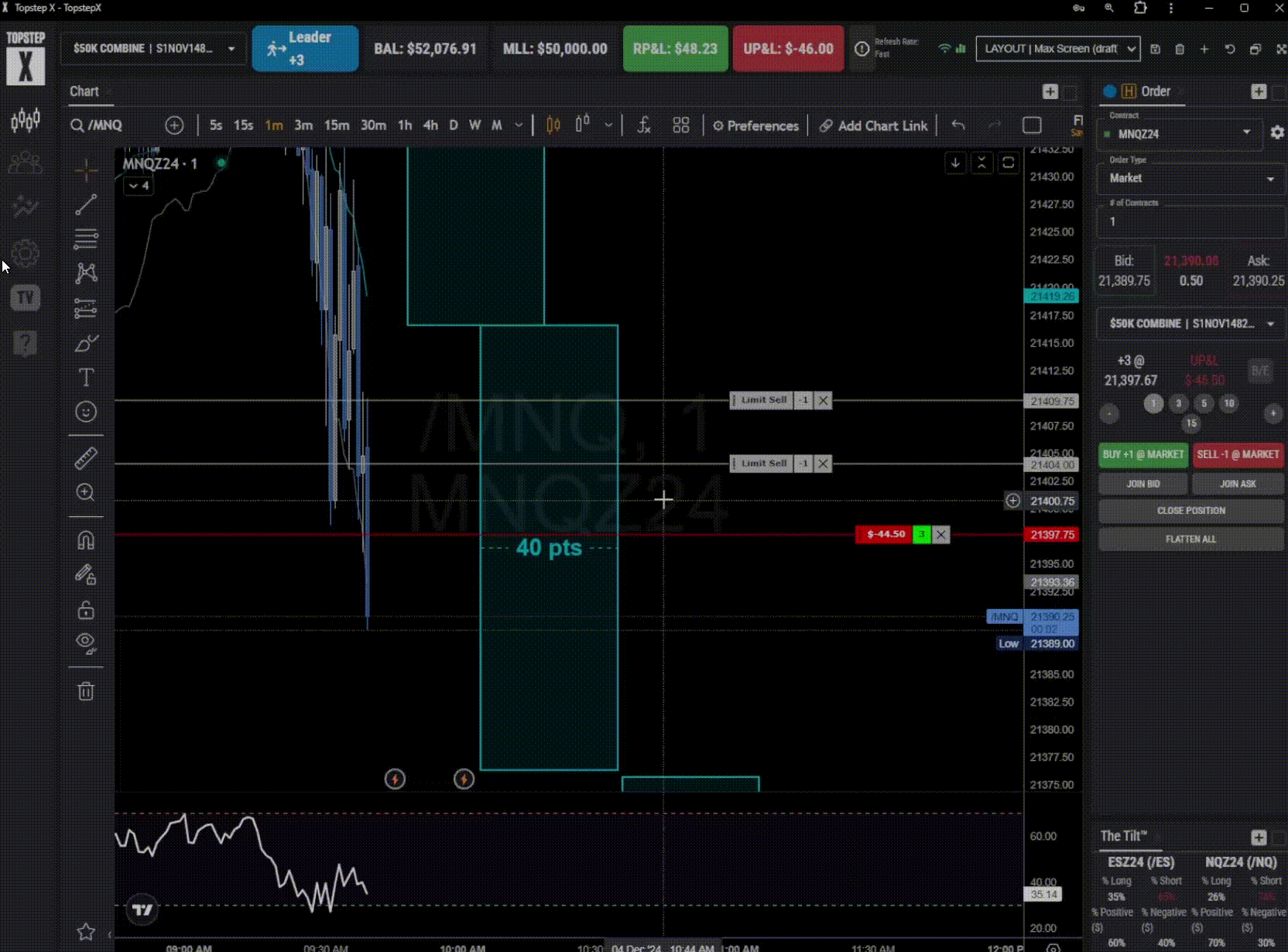Click the JOIN BID button
This screenshot has width=1288, height=952.
1143,484
